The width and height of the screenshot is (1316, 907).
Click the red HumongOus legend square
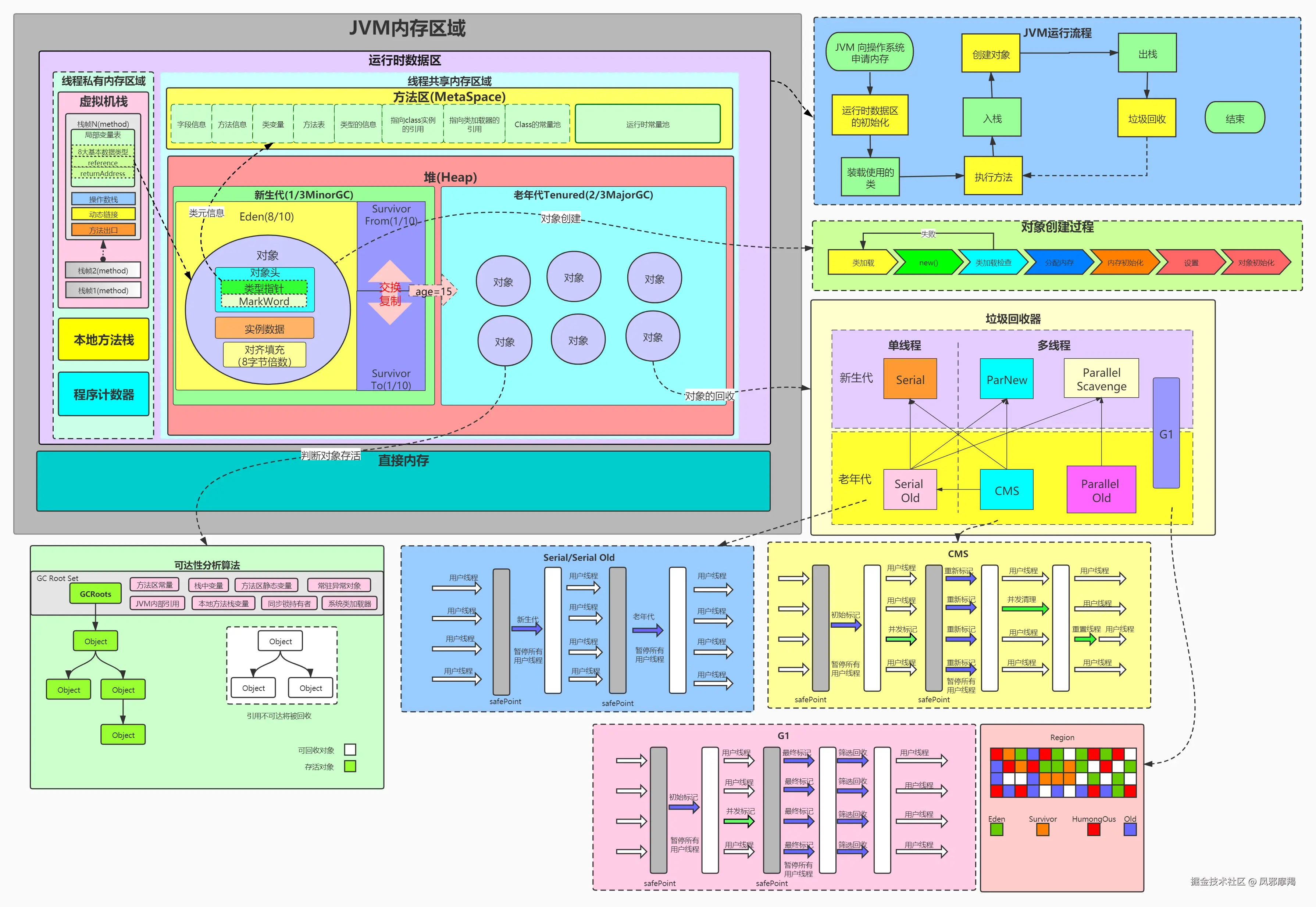tap(1093, 829)
